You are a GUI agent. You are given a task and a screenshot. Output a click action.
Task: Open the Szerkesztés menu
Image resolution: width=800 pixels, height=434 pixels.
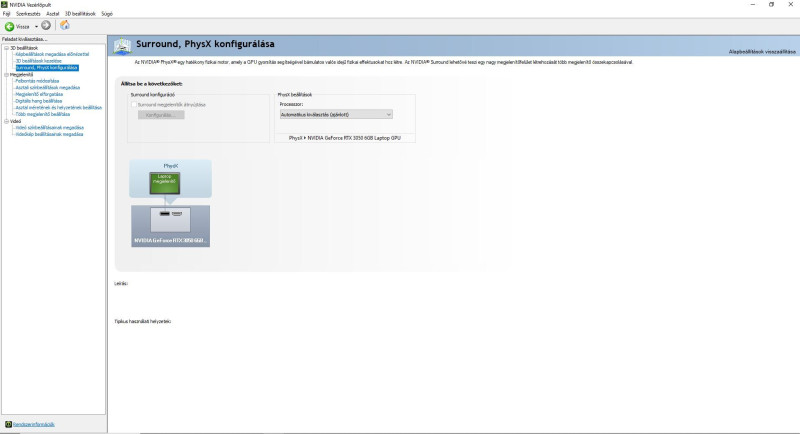tap(28, 14)
